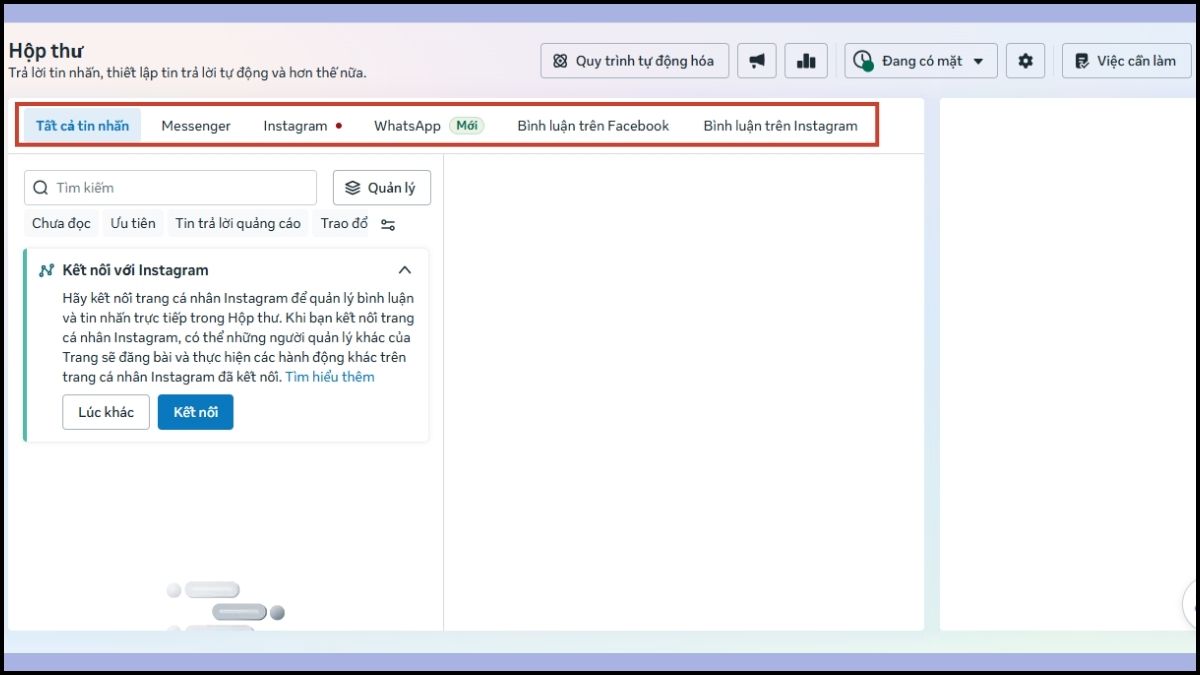Image resolution: width=1200 pixels, height=675 pixels.
Task: Open the bar chart insights icon
Action: click(x=806, y=61)
